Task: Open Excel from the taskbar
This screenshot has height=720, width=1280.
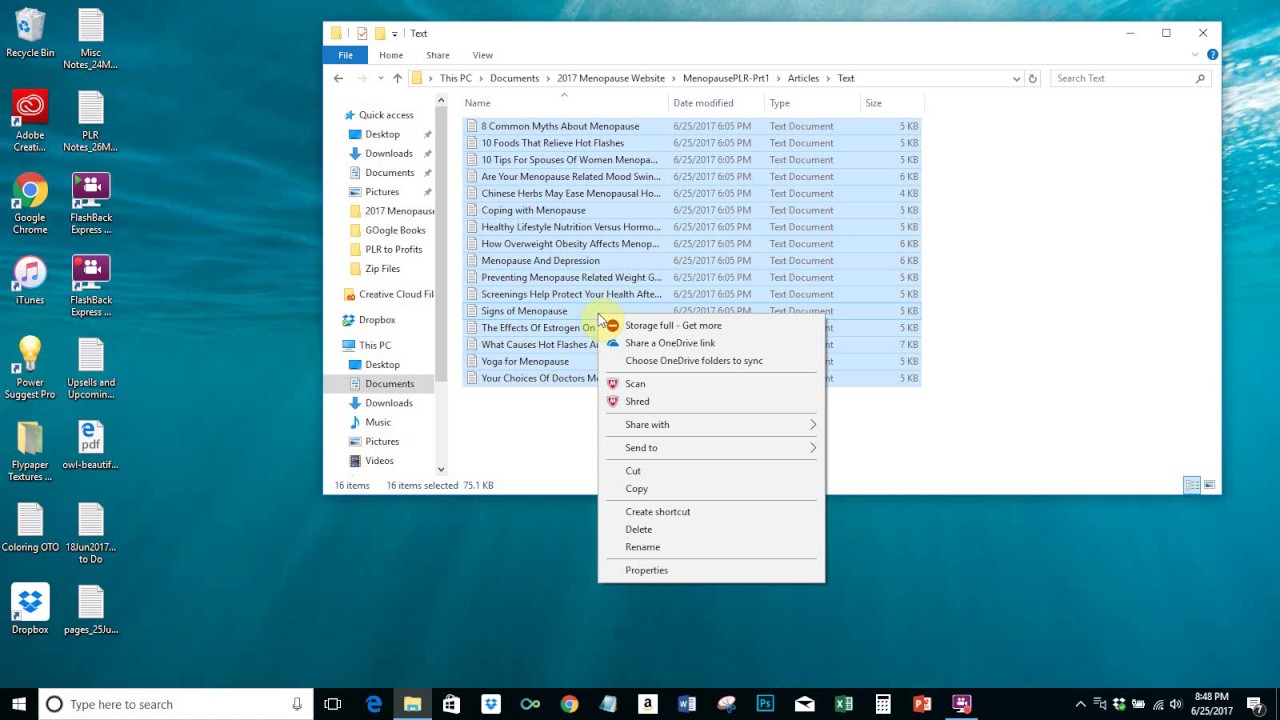Action: coord(844,704)
